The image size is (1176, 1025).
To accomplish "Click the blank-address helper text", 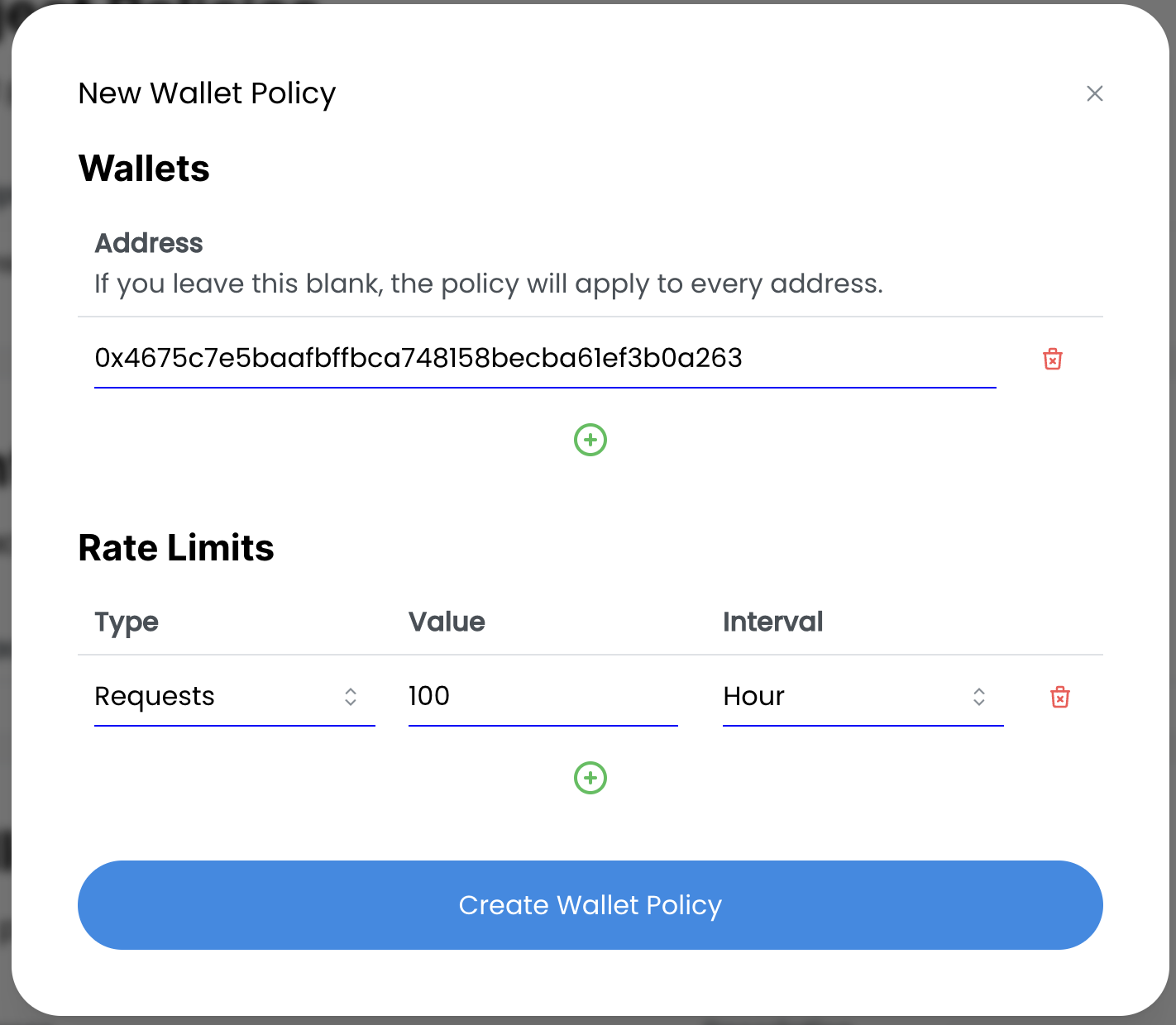I will [488, 284].
